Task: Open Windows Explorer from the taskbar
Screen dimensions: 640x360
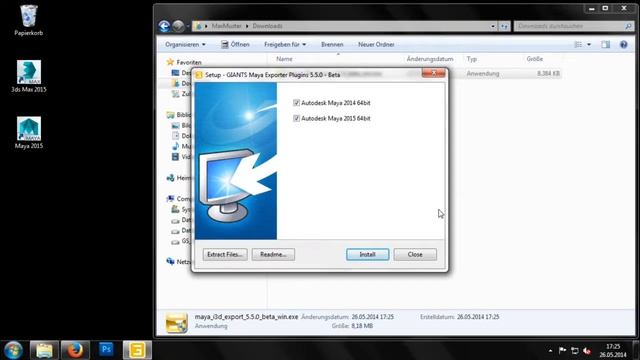Action: 44,350
